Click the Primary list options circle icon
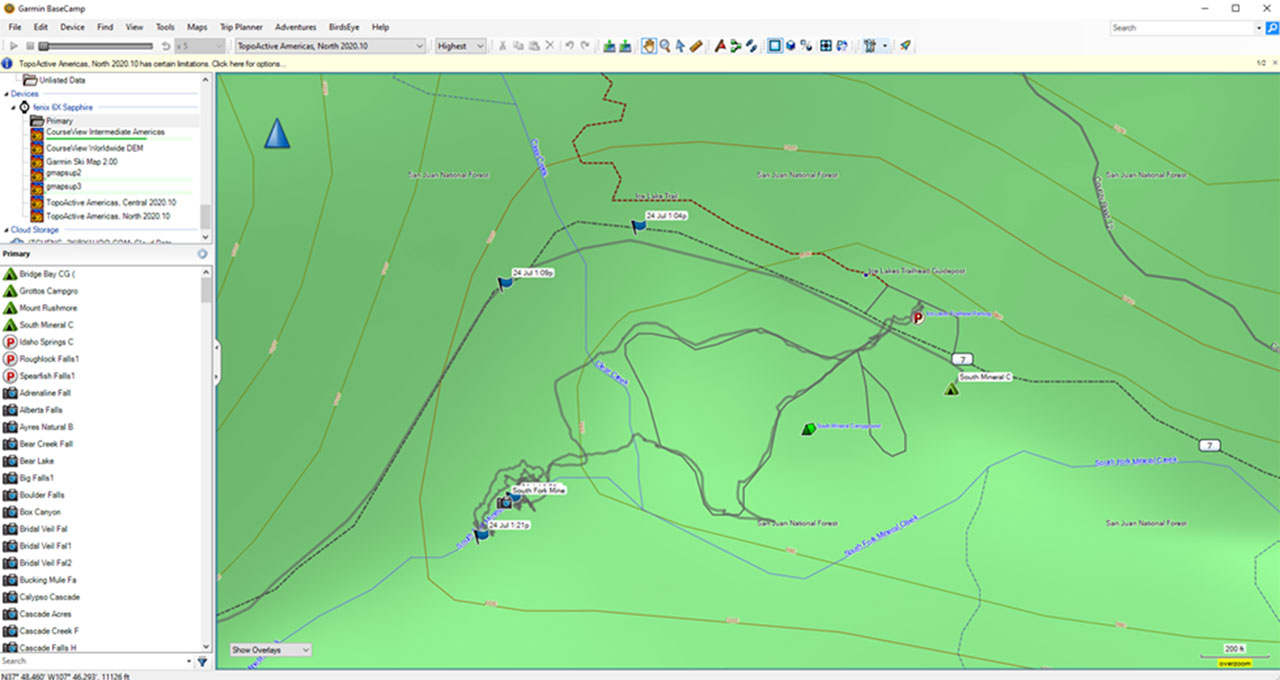 point(202,254)
